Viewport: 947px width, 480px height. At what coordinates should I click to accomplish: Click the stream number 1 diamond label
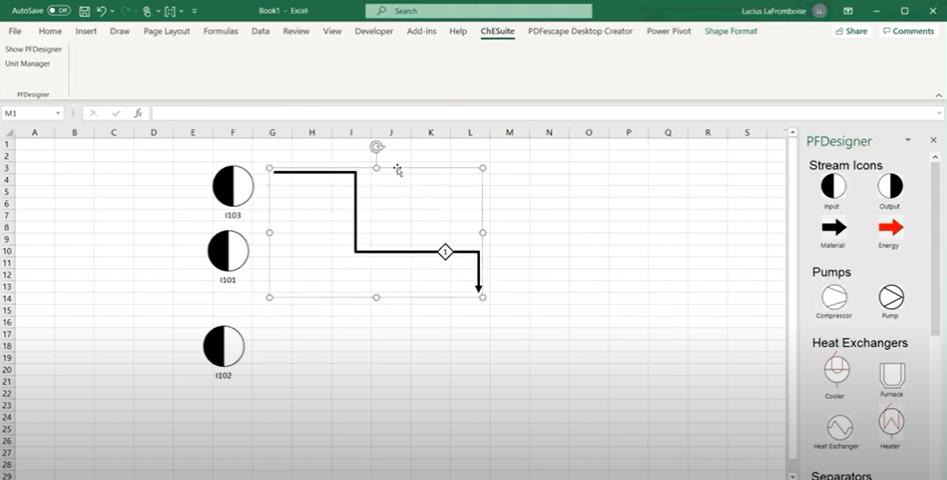pyautogui.click(x=445, y=252)
